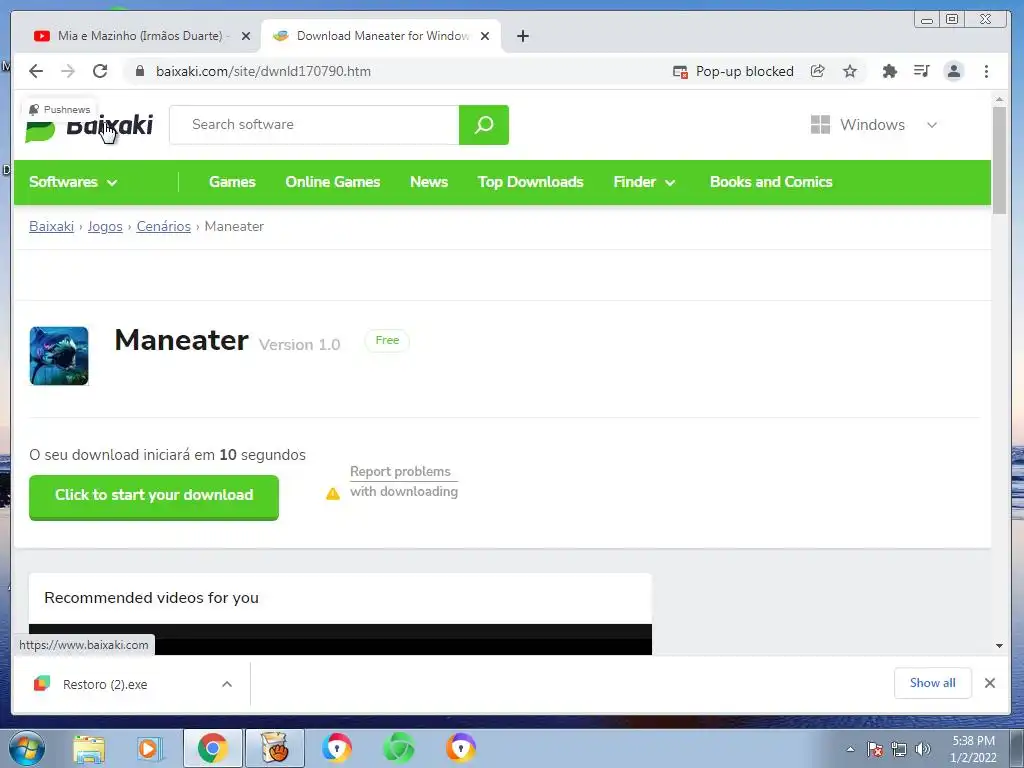Focus the Search software field
Screen dimensions: 1024x768
tap(315, 125)
